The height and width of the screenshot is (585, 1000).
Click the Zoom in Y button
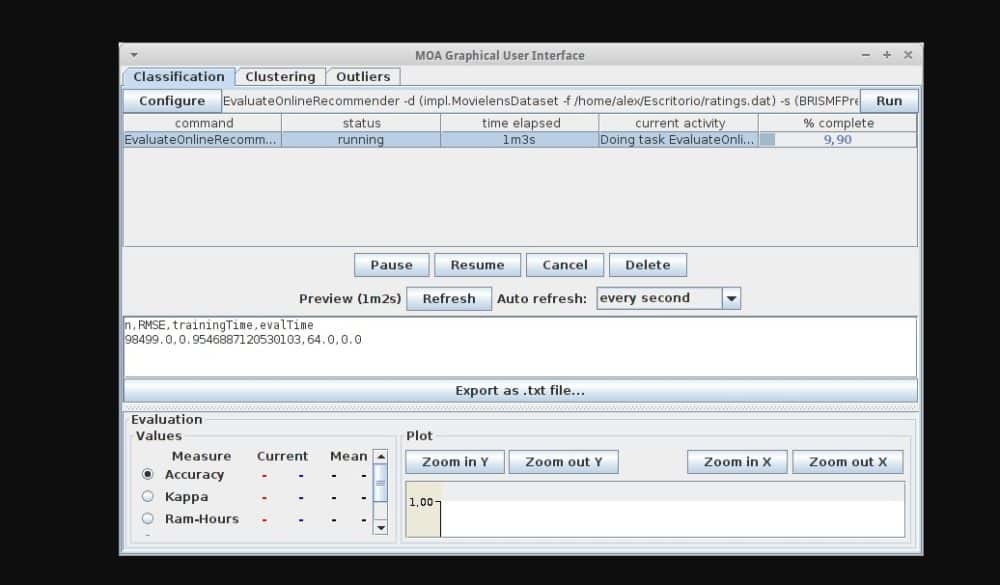[455, 462]
